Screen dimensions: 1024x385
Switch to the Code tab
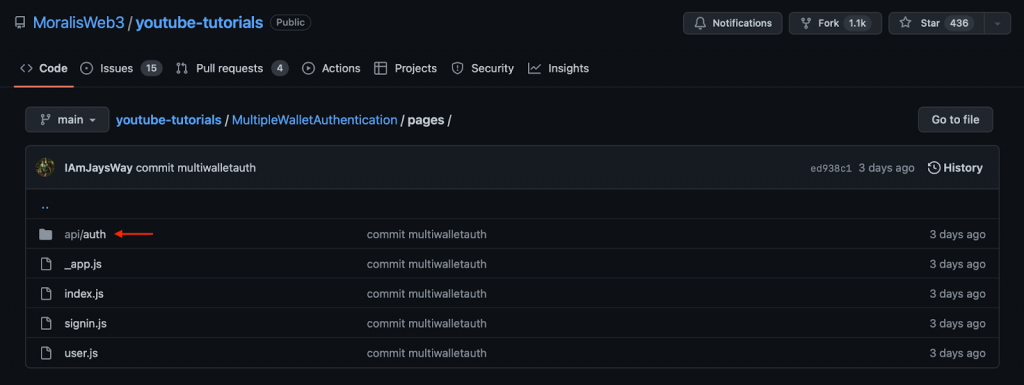pos(44,68)
